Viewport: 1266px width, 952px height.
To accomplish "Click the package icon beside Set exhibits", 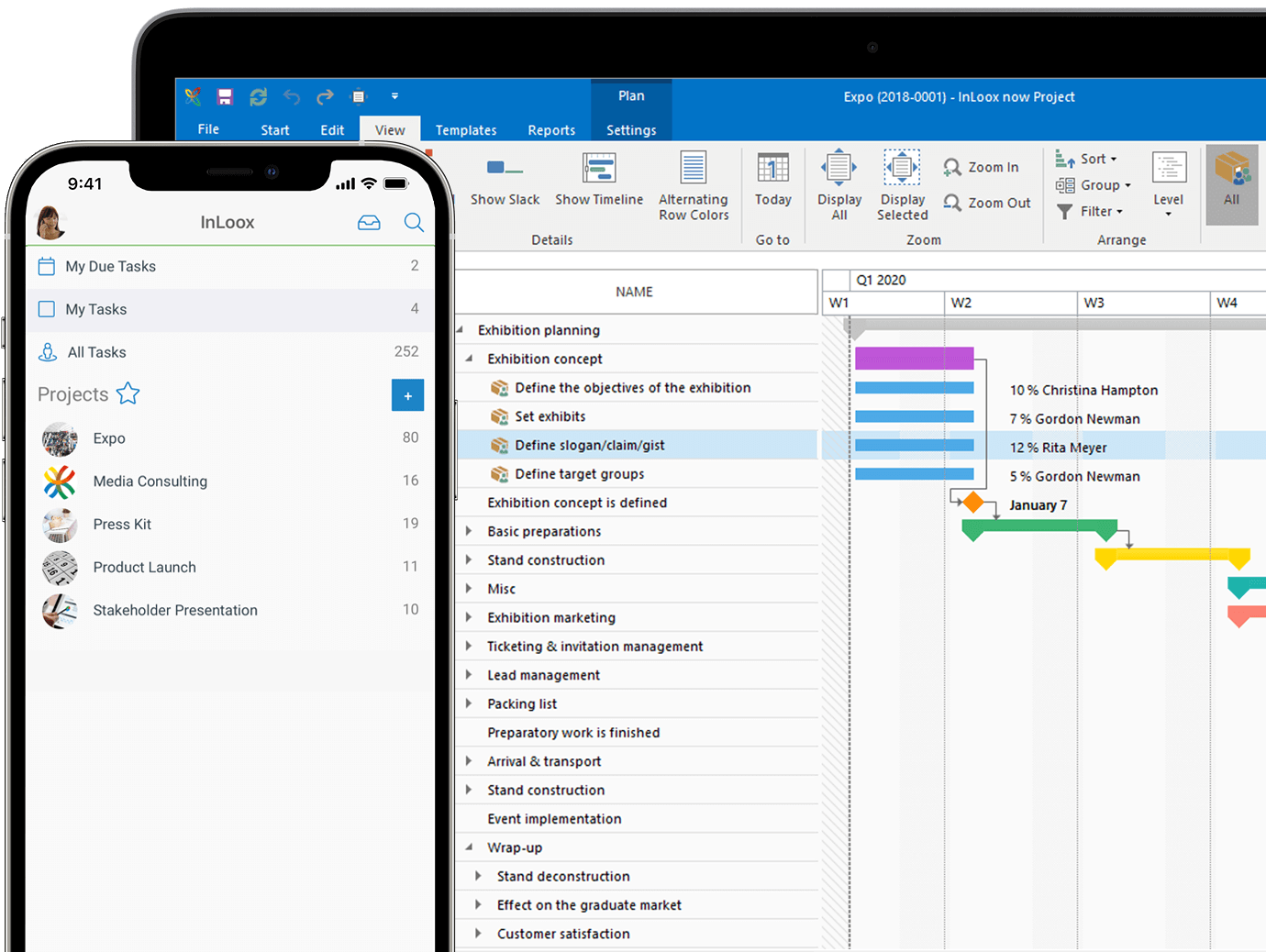I will pos(499,416).
